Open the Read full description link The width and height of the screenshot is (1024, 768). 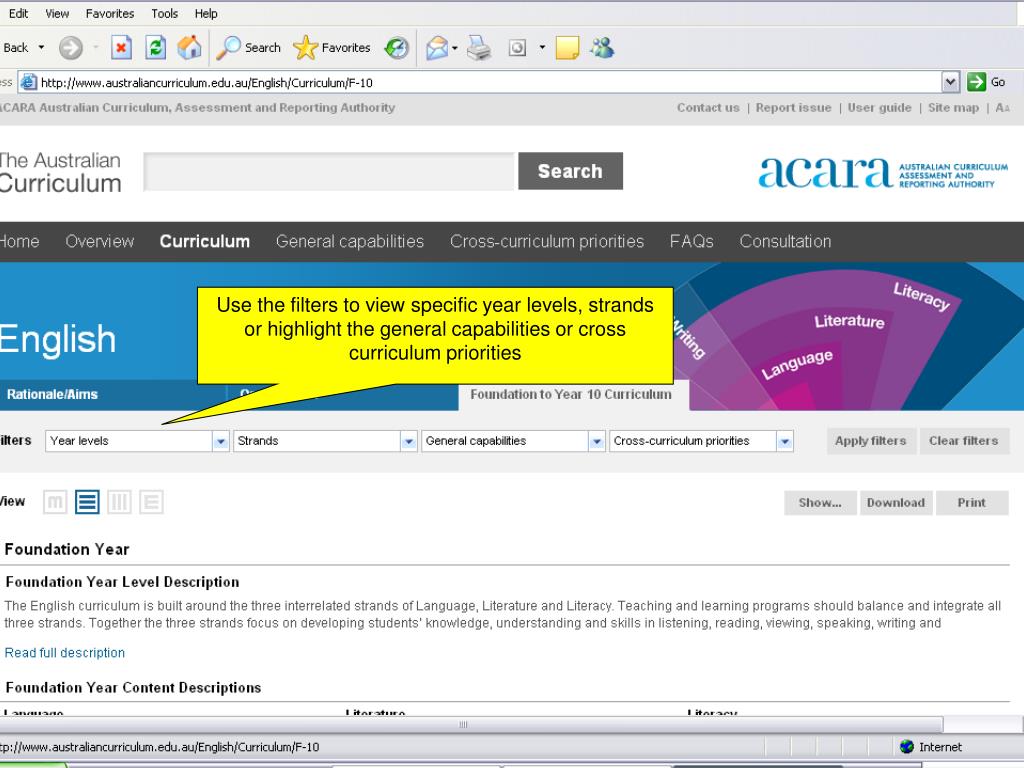coord(65,652)
